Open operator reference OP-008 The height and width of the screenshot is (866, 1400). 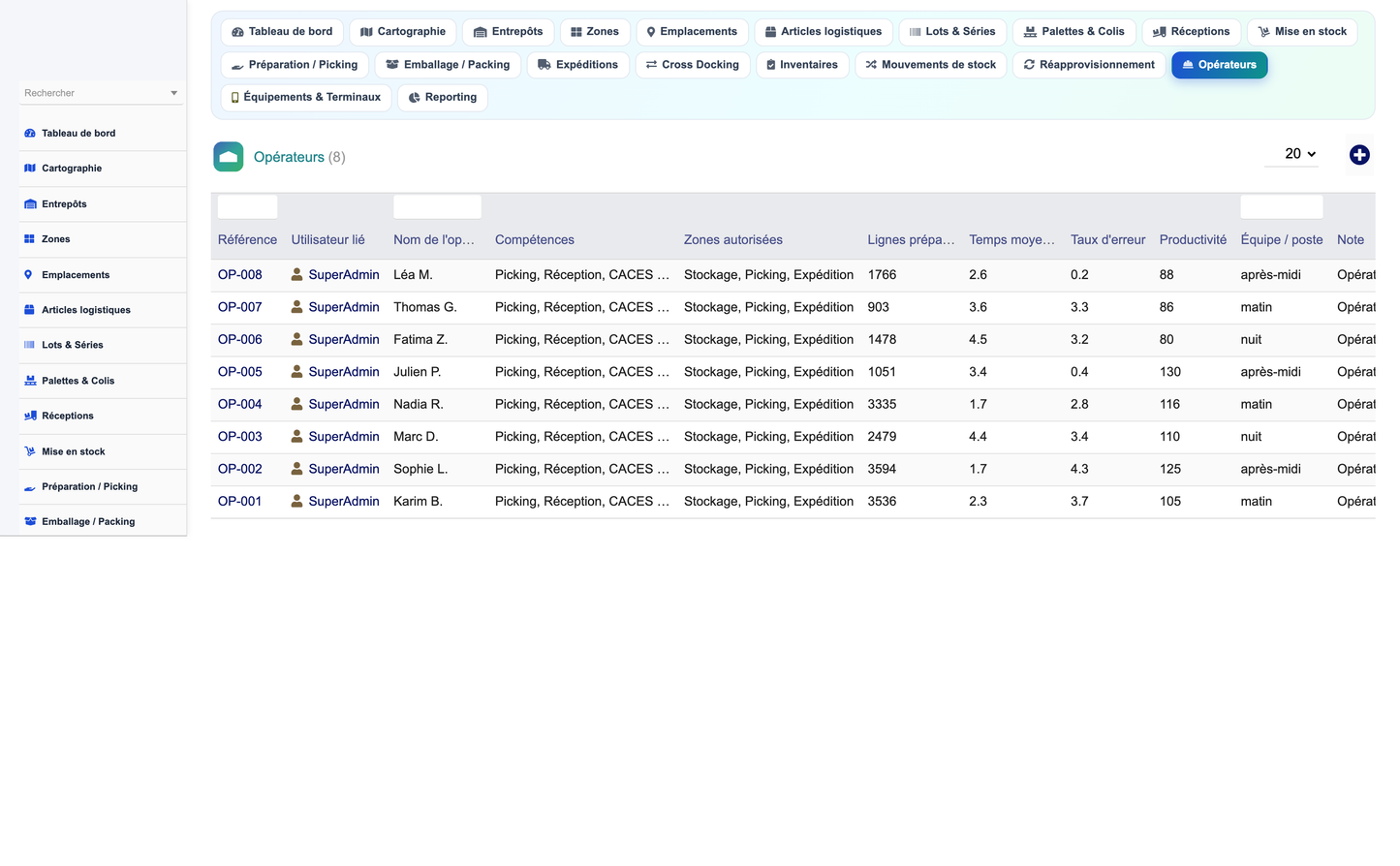tap(240, 275)
